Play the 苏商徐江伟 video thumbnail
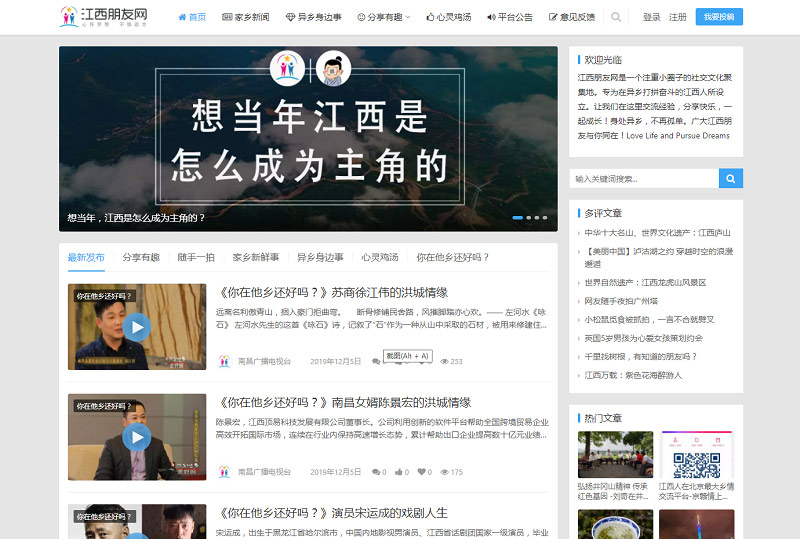Viewport: 800px width, 539px height. point(137,326)
